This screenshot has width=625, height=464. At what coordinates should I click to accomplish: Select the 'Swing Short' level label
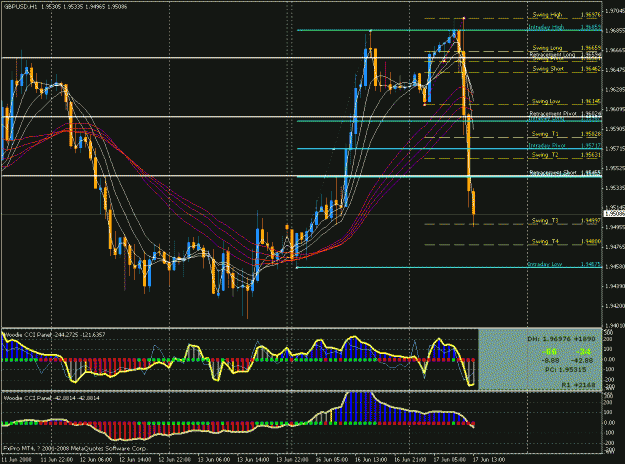(548, 69)
